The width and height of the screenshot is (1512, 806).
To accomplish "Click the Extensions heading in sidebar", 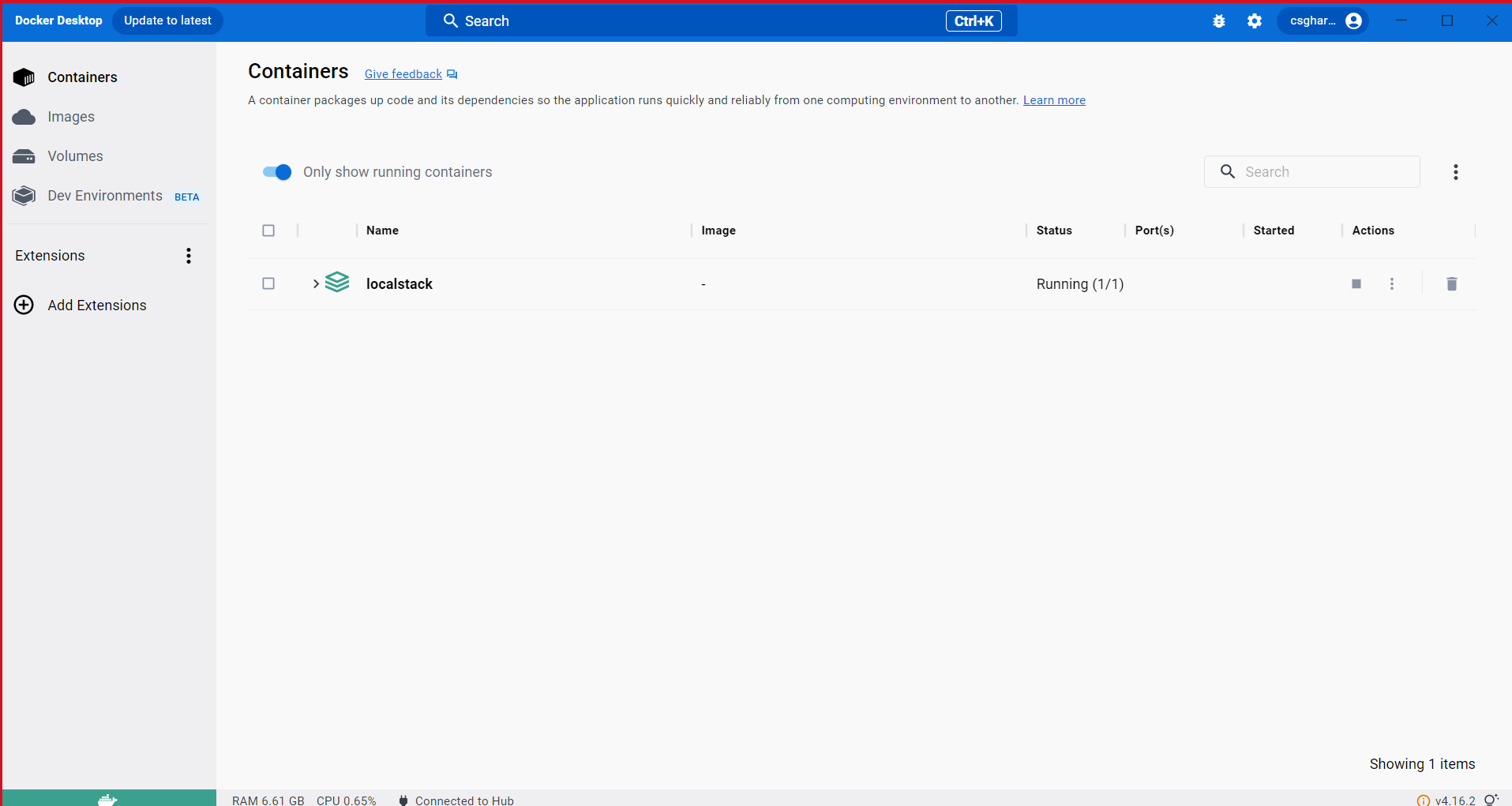I will (50, 256).
